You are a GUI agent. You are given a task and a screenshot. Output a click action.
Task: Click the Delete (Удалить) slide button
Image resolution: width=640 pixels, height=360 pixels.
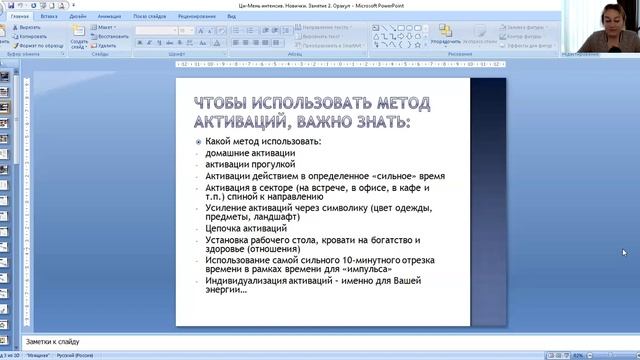click(x=104, y=46)
